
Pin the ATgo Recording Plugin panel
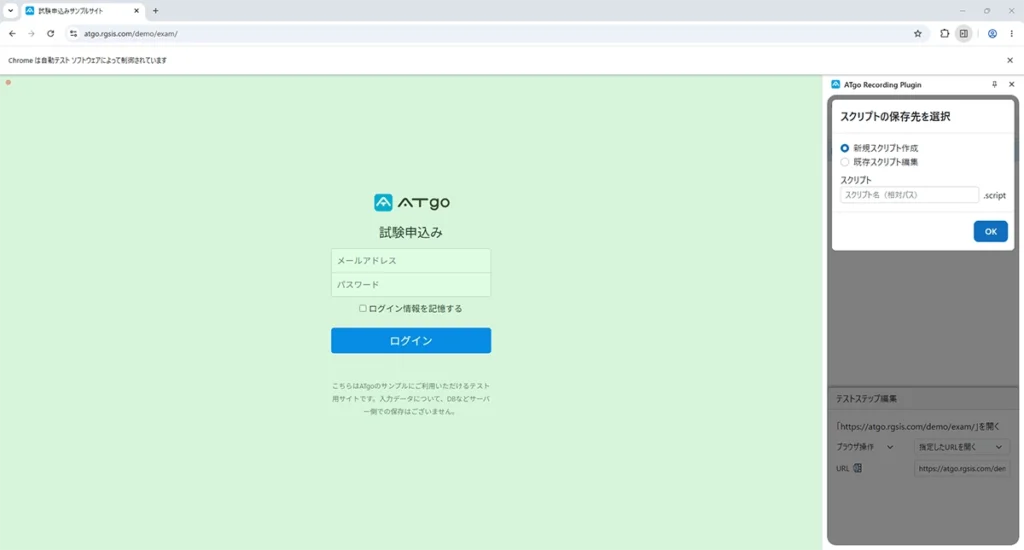coord(995,84)
